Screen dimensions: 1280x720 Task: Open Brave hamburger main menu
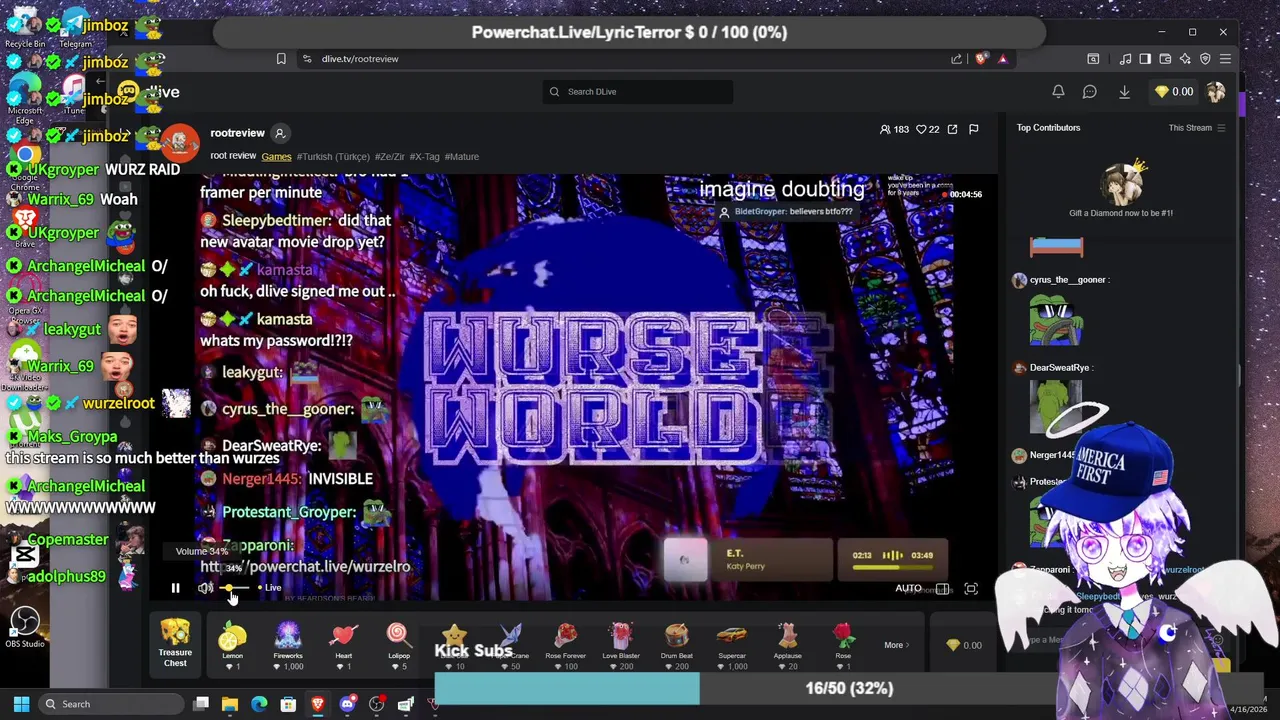(x=1225, y=59)
